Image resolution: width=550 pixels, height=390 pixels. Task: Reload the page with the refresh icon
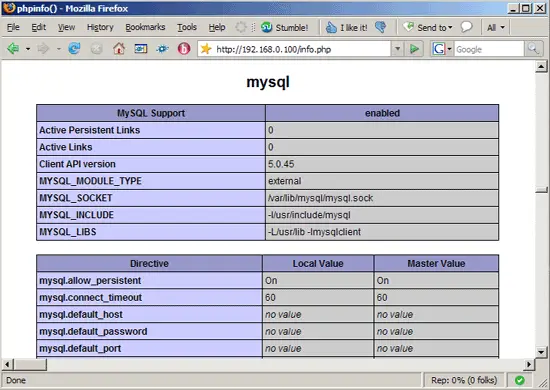(x=74, y=48)
